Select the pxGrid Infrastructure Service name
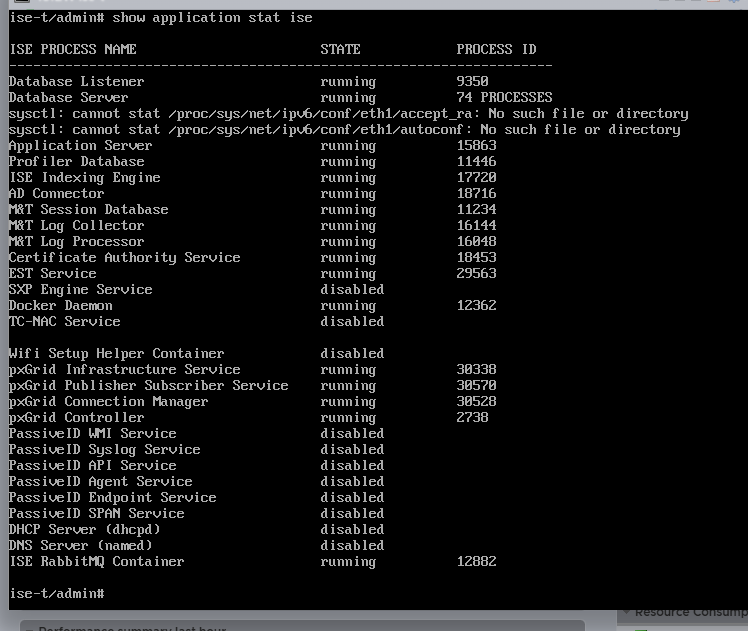748x631 pixels. 125,370
